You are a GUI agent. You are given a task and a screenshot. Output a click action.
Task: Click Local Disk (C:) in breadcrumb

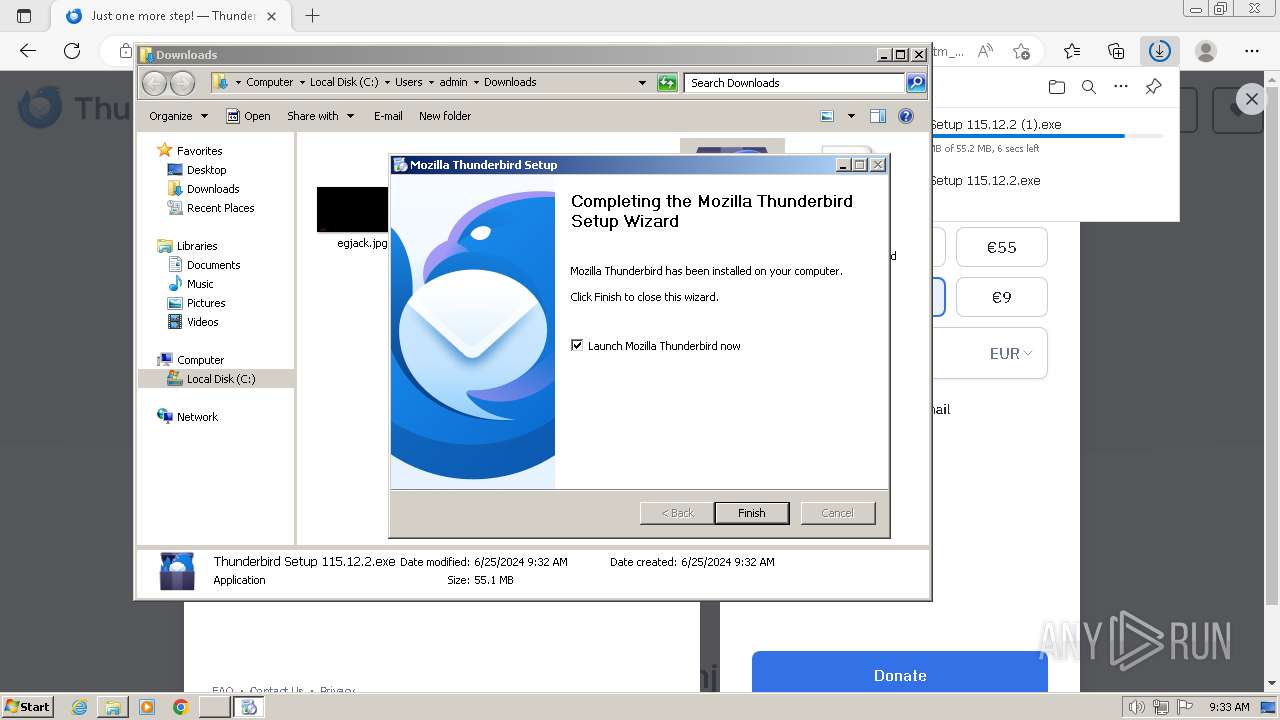tap(344, 83)
